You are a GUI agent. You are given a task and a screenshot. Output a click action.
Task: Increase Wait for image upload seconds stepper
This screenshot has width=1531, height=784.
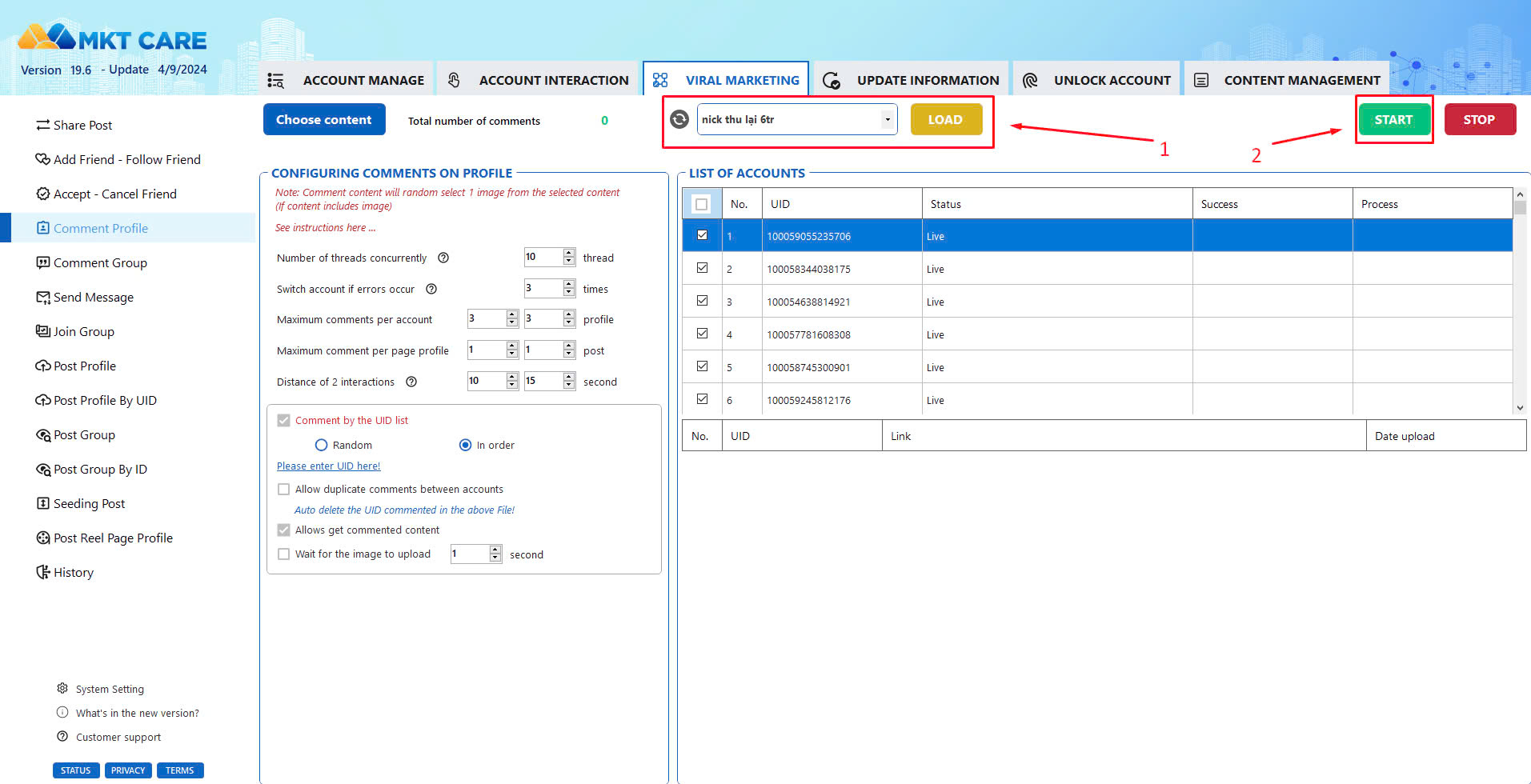(495, 550)
